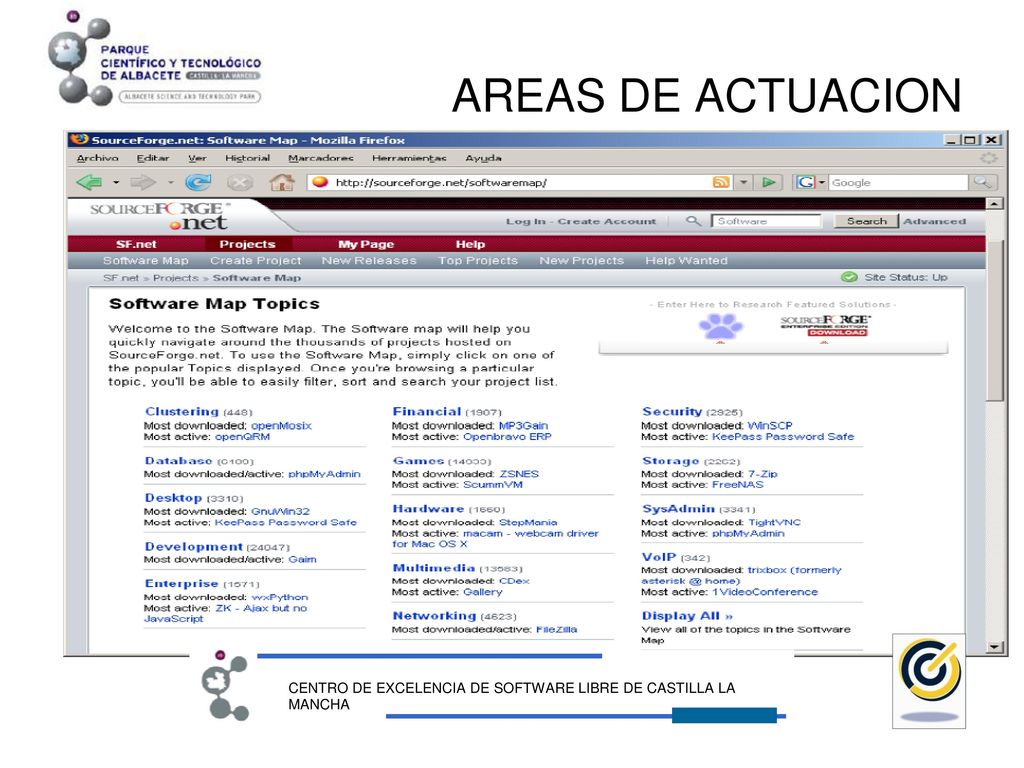Click the orange RSS feed icon
Screen dimensions: 1024x768
721,182
